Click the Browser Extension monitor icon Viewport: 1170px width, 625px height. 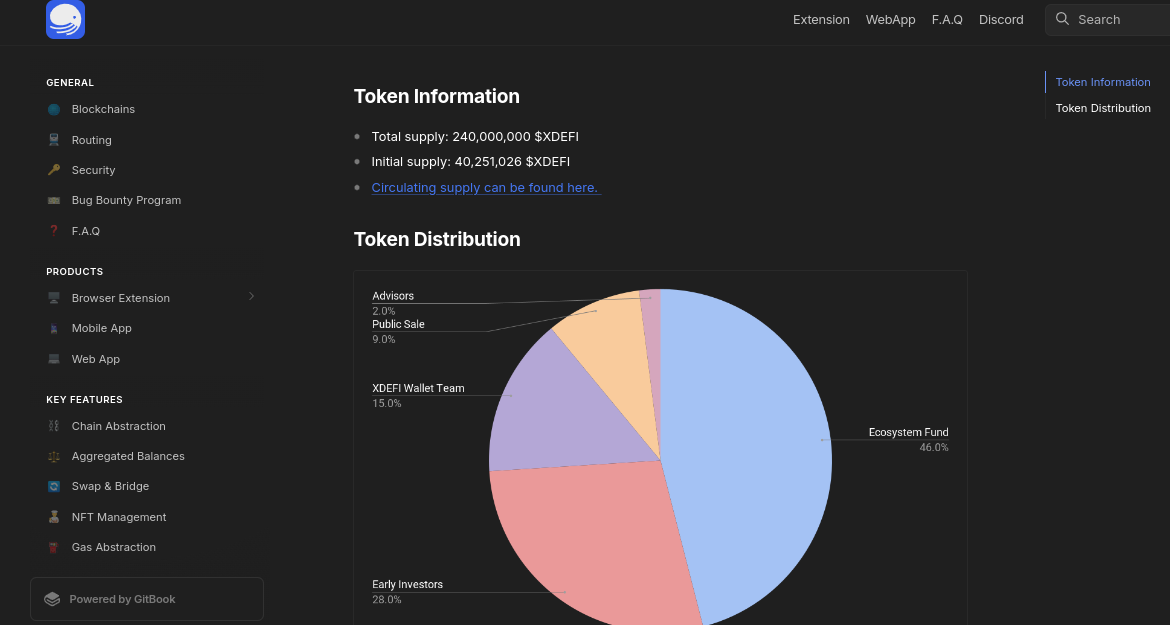54,298
